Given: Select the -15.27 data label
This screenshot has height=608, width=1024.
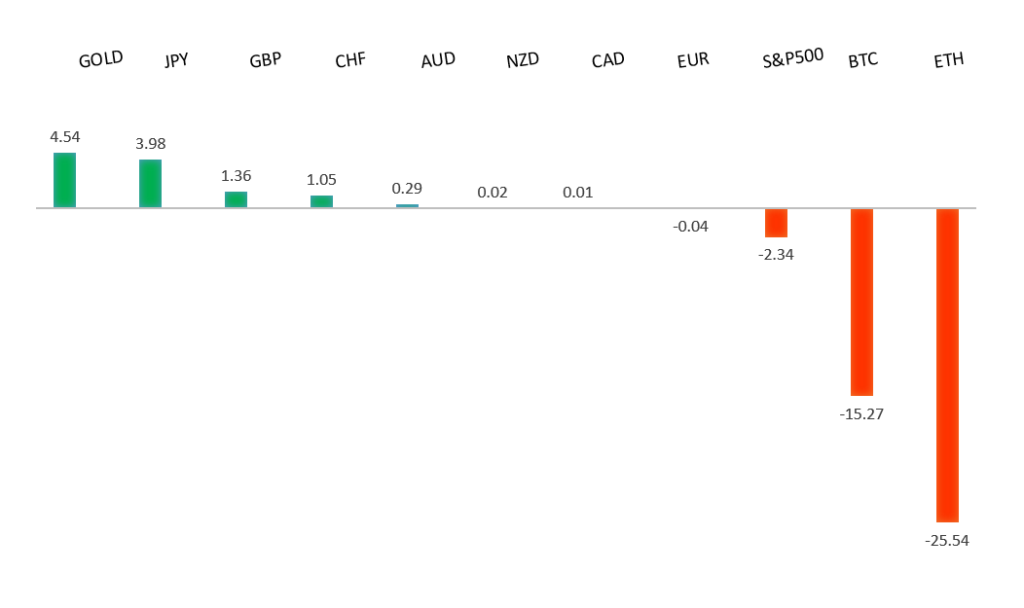Looking at the screenshot, I should (861, 413).
